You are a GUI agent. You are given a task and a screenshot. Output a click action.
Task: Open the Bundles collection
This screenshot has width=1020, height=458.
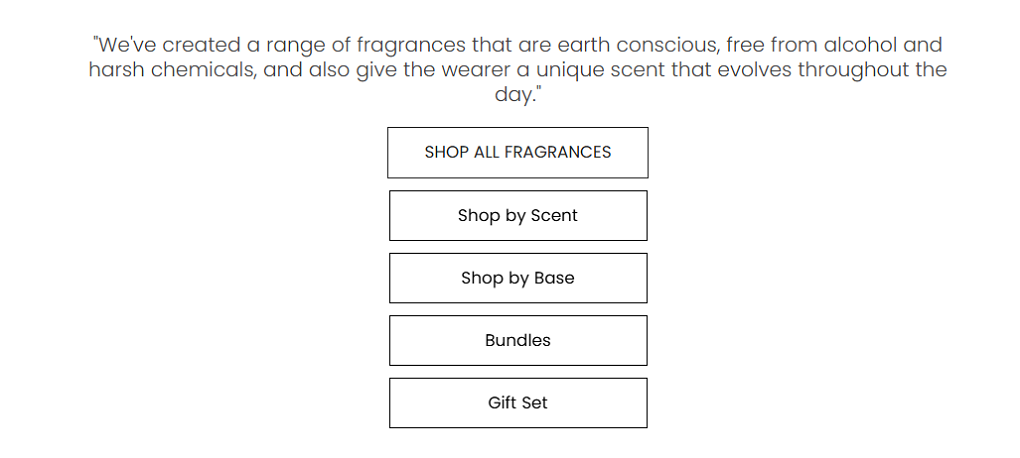(518, 340)
